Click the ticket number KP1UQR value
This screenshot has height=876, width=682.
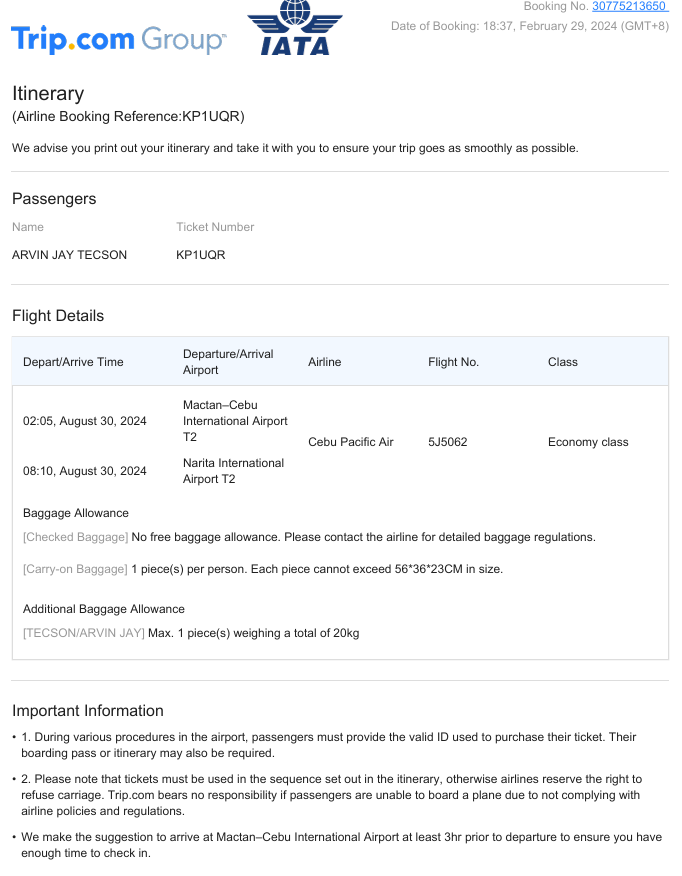200,255
